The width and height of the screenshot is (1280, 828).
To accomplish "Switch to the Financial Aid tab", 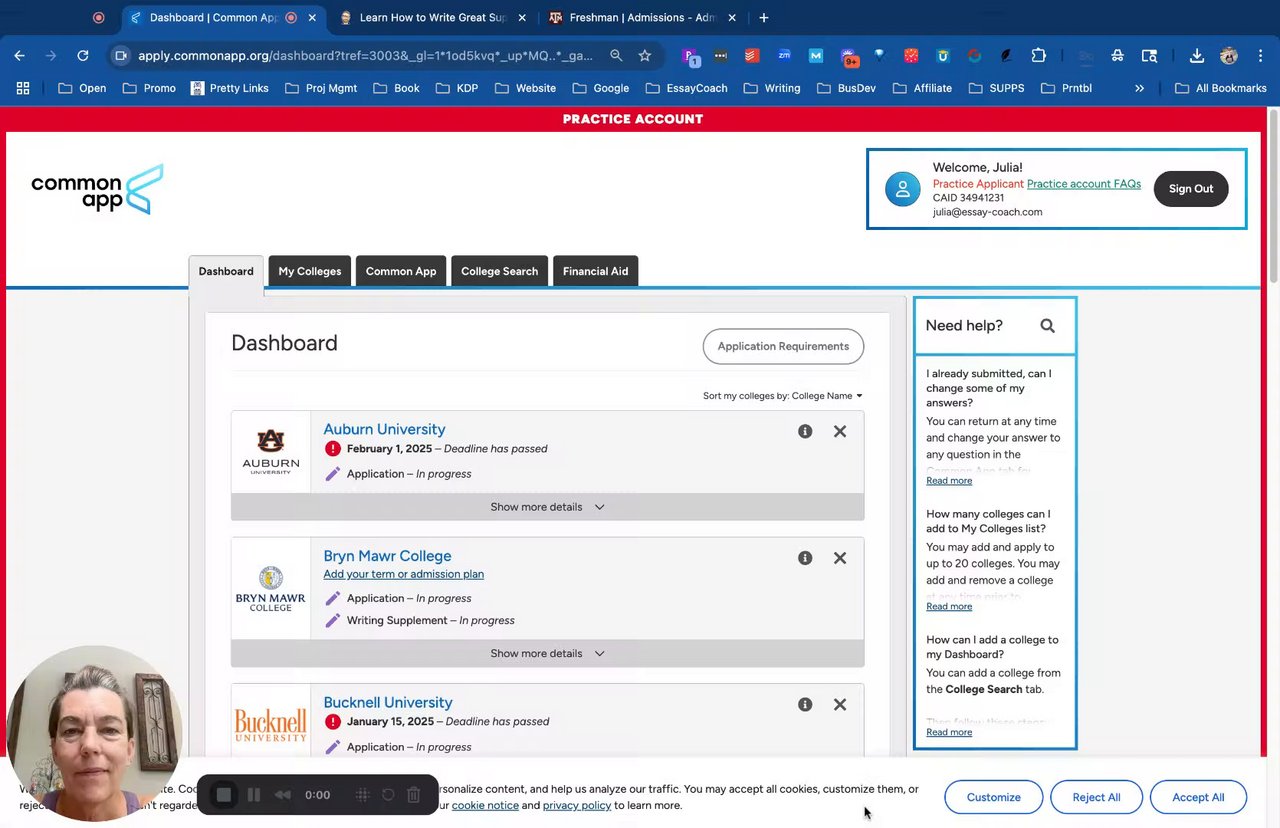I will [x=595, y=271].
